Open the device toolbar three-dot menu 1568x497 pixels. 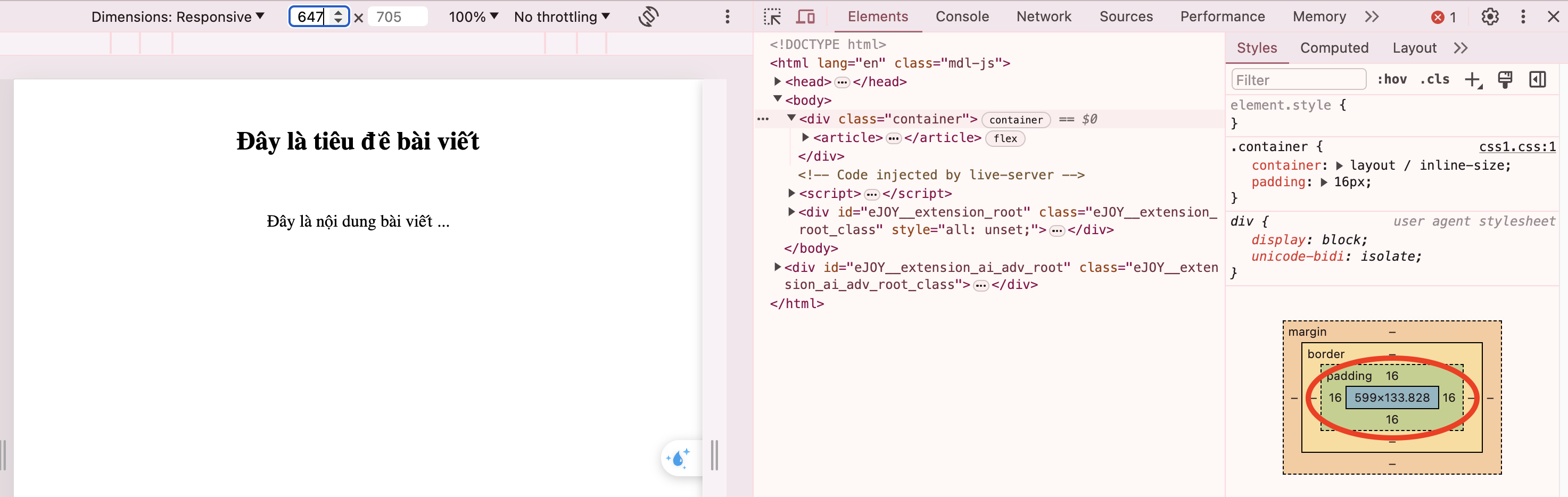click(x=728, y=16)
